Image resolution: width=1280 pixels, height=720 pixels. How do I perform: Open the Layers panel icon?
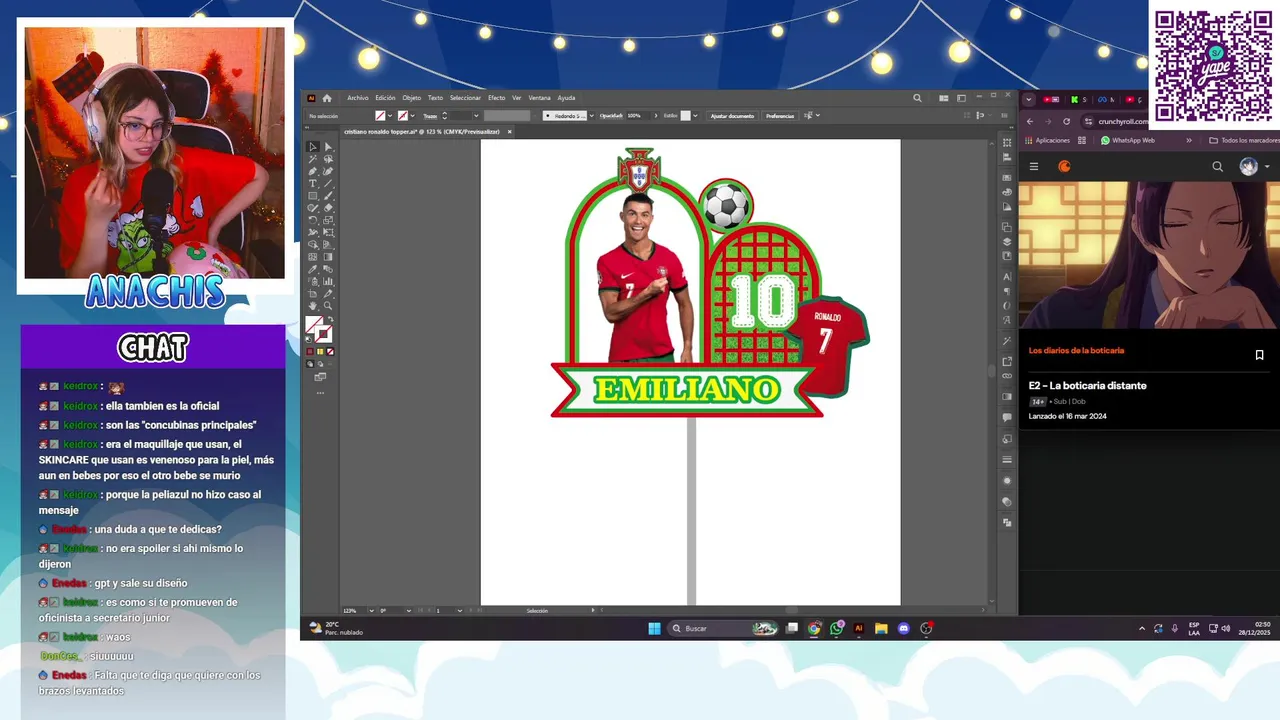[x=1007, y=241]
